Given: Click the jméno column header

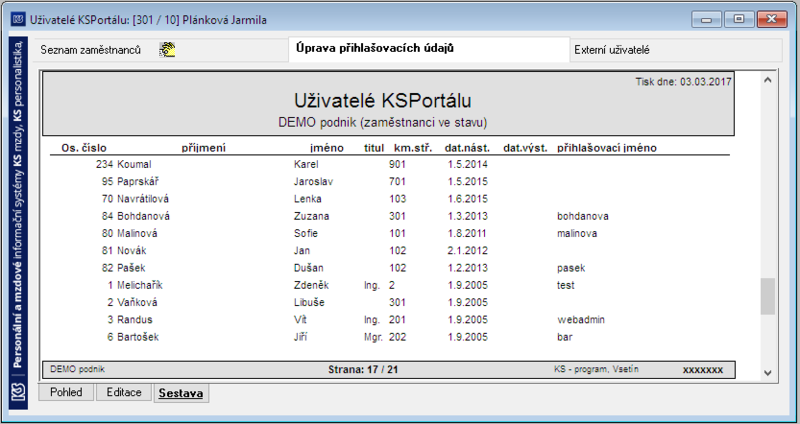Looking at the screenshot, I should click(327, 148).
